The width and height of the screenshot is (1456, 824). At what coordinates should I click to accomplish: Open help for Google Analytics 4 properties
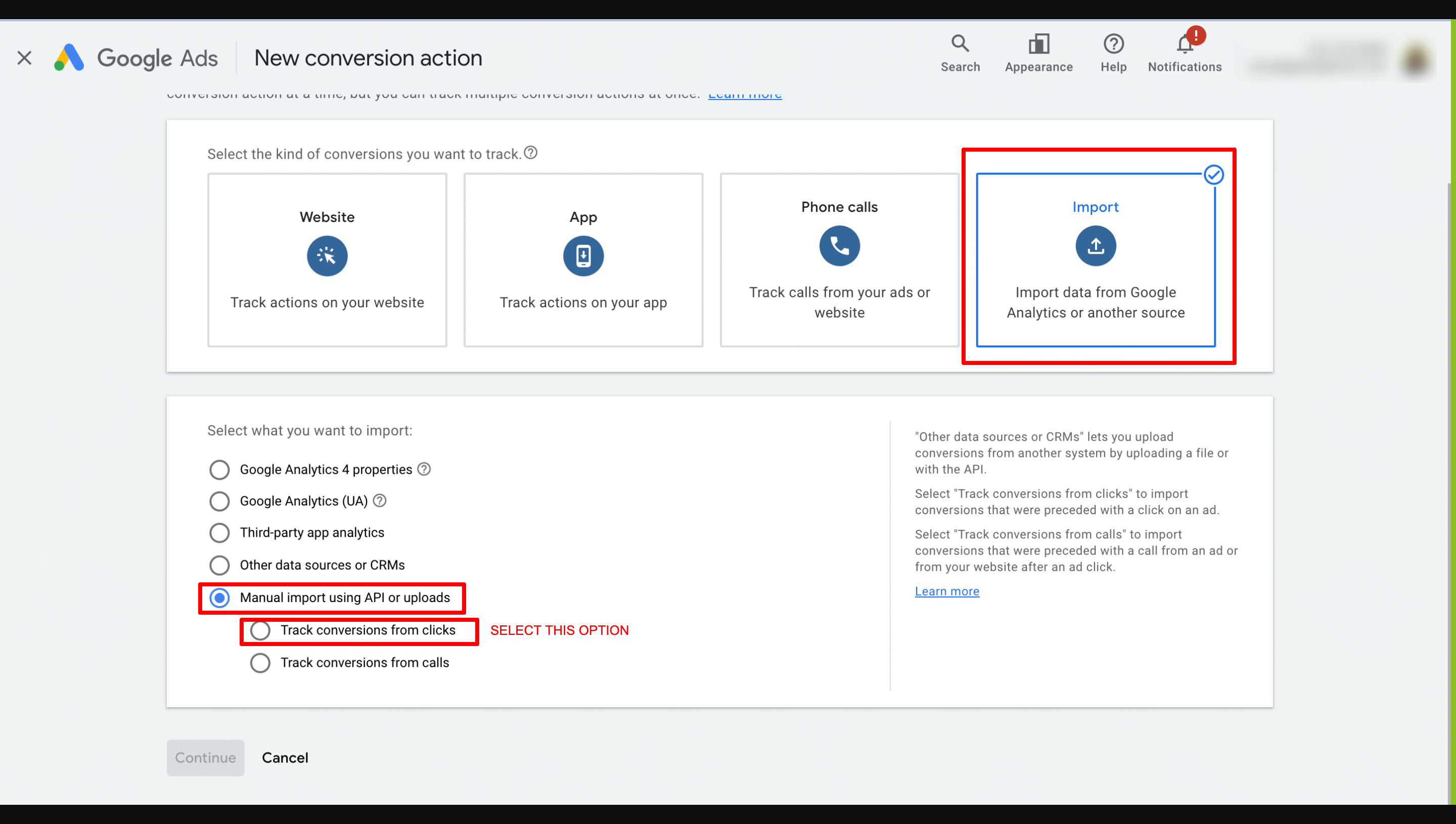424,469
